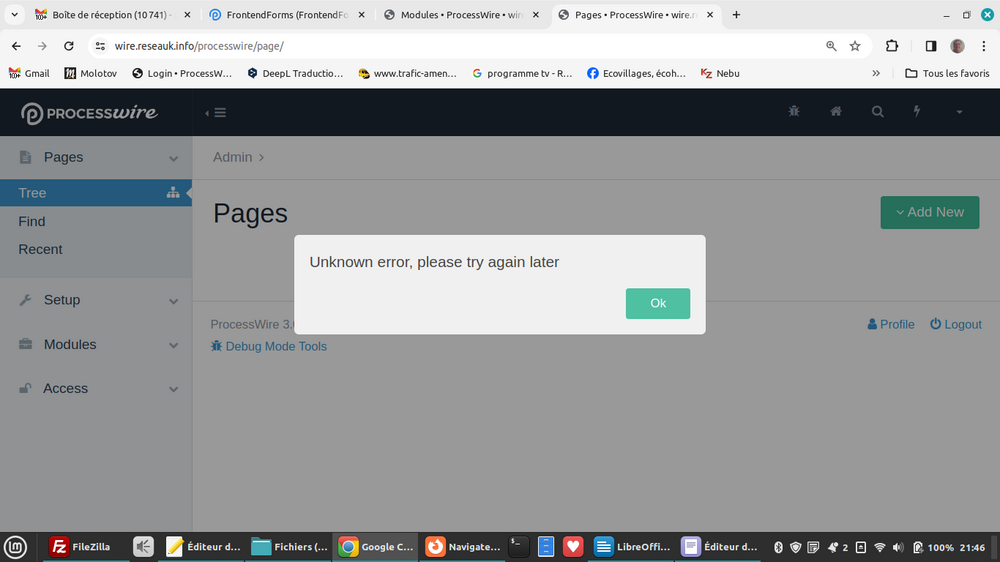This screenshot has height=562, width=1000.
Task: Open the Wi-Fi network tray icon
Action: click(x=879, y=547)
